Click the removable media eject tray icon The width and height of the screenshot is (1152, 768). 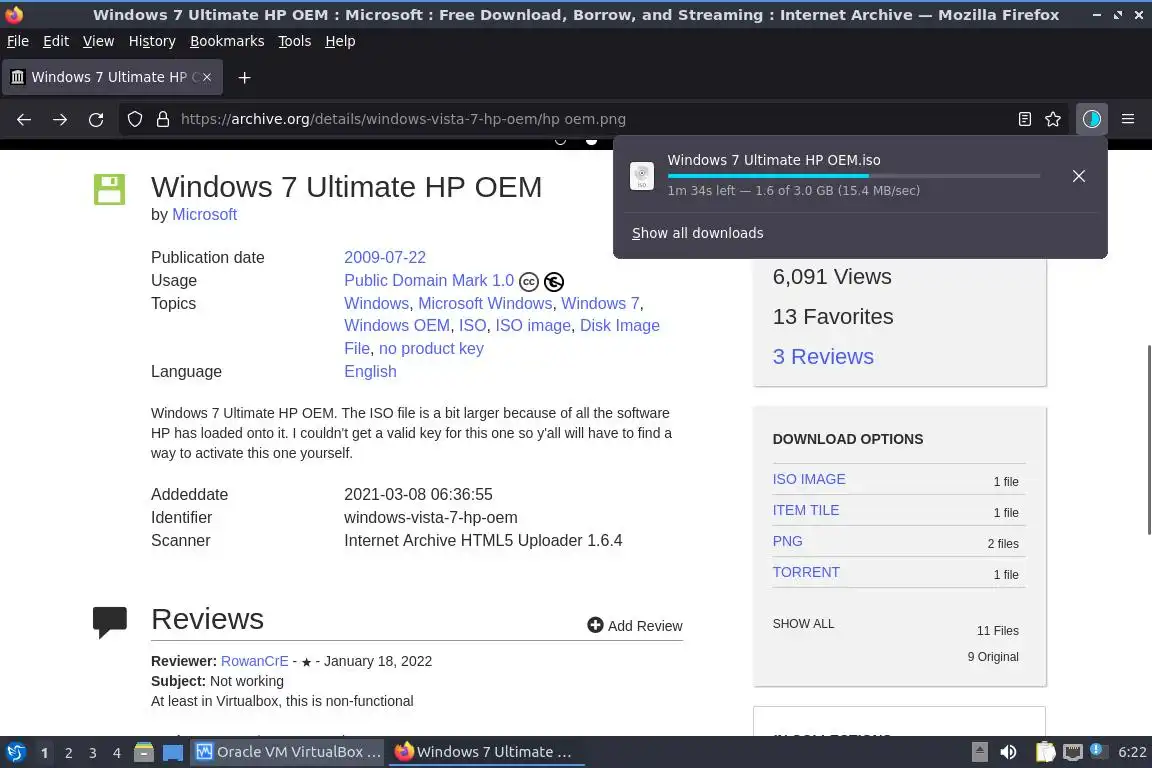click(979, 752)
